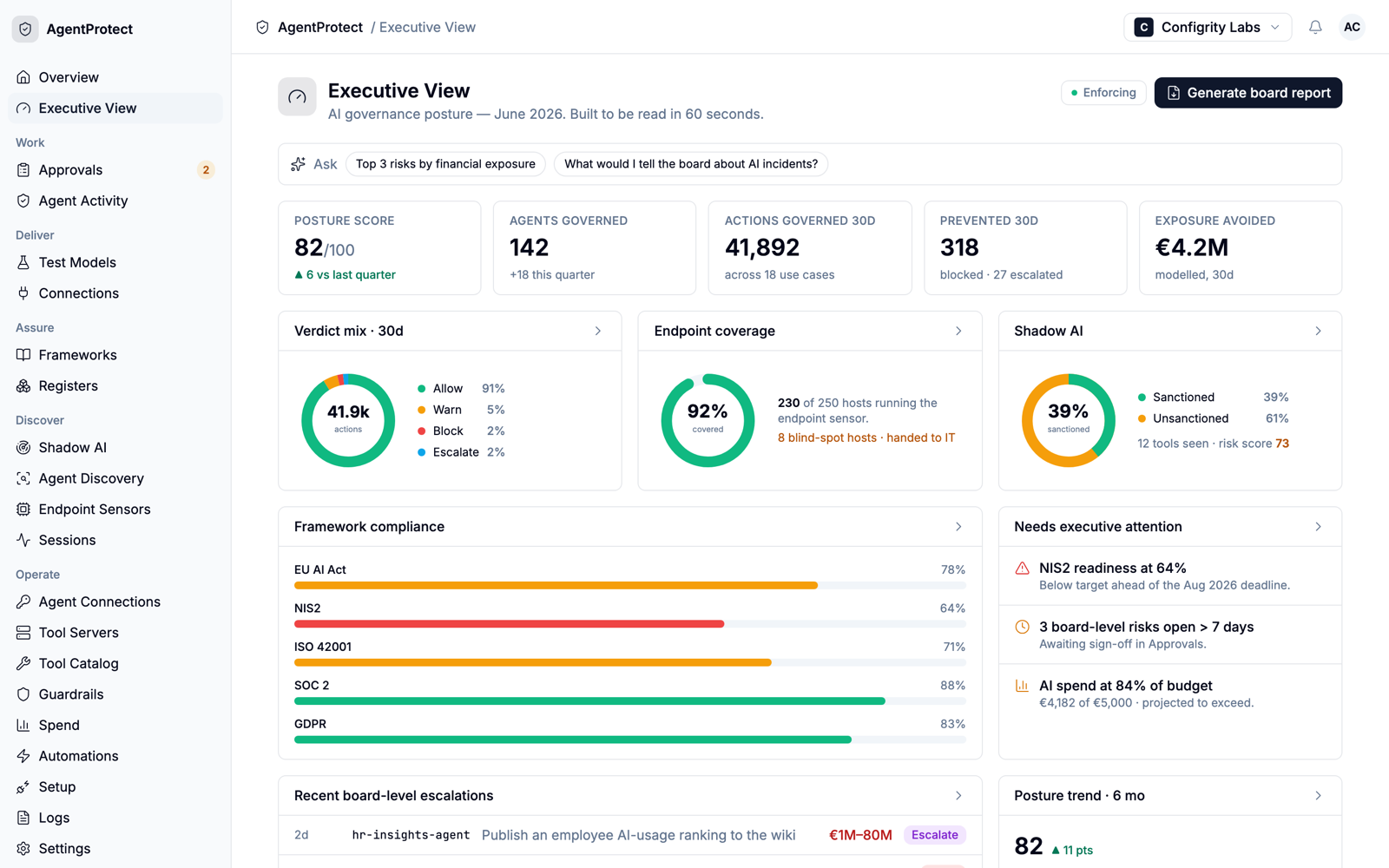This screenshot has height=868, width=1389.
Task: Click the Agent Activity shield icon
Action: tap(23, 201)
